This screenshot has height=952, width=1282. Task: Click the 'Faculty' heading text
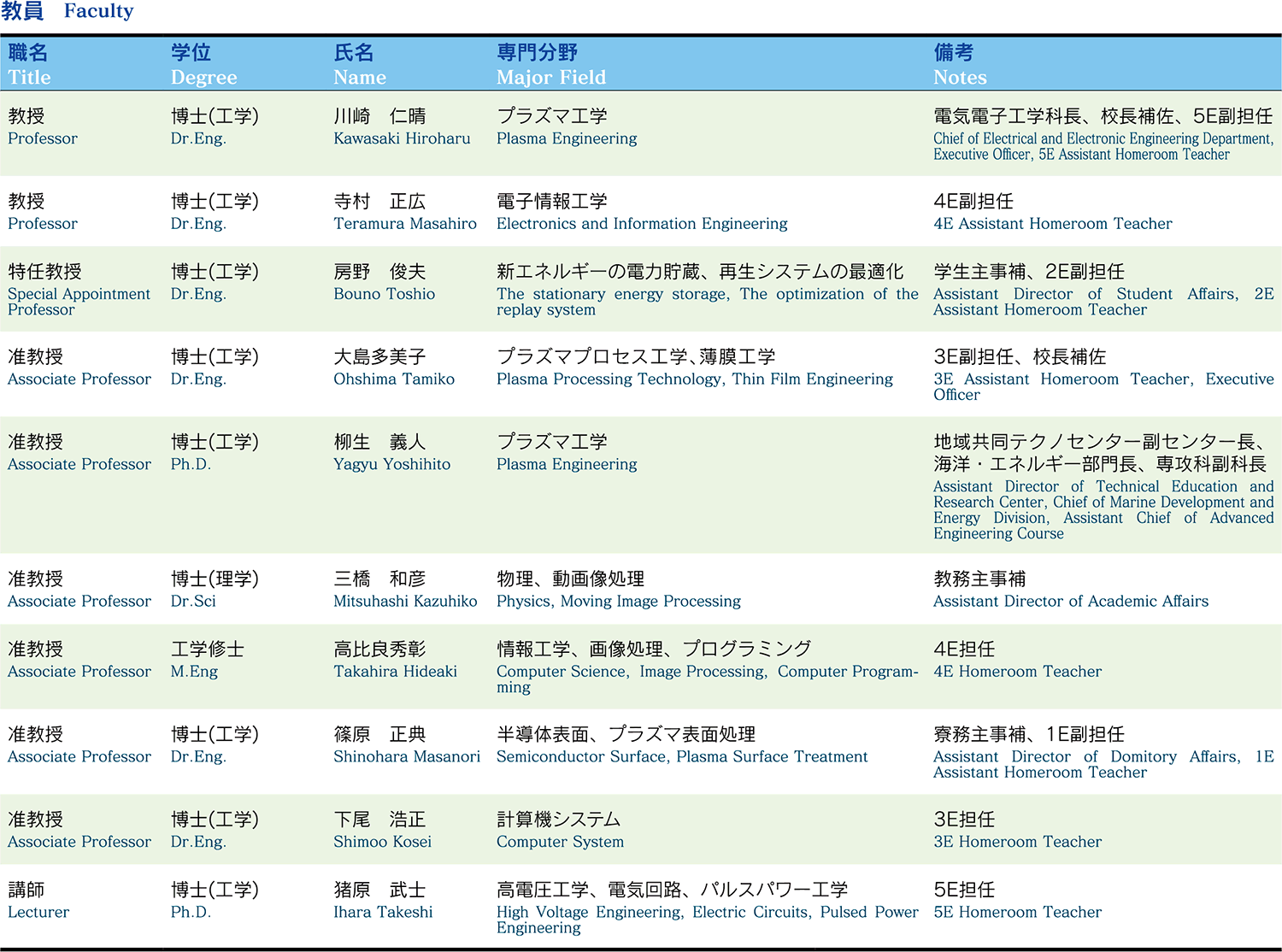point(98,11)
